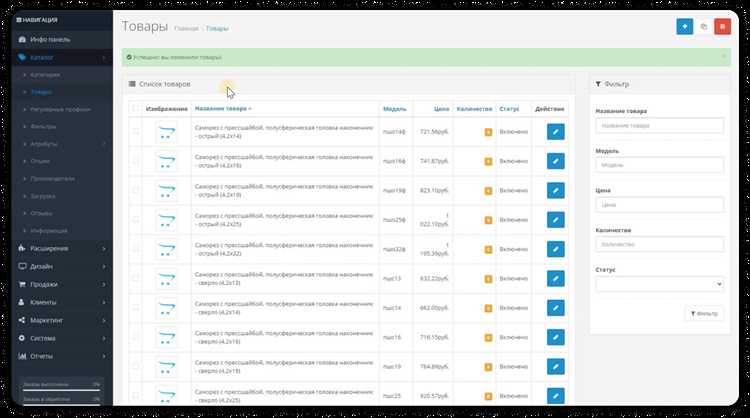Click the copy product icon button

[x=703, y=27]
